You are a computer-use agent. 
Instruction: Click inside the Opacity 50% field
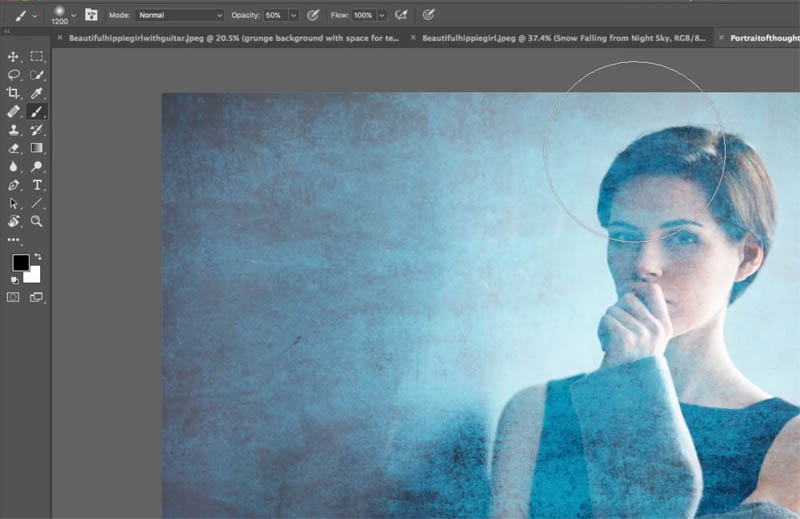coord(276,15)
